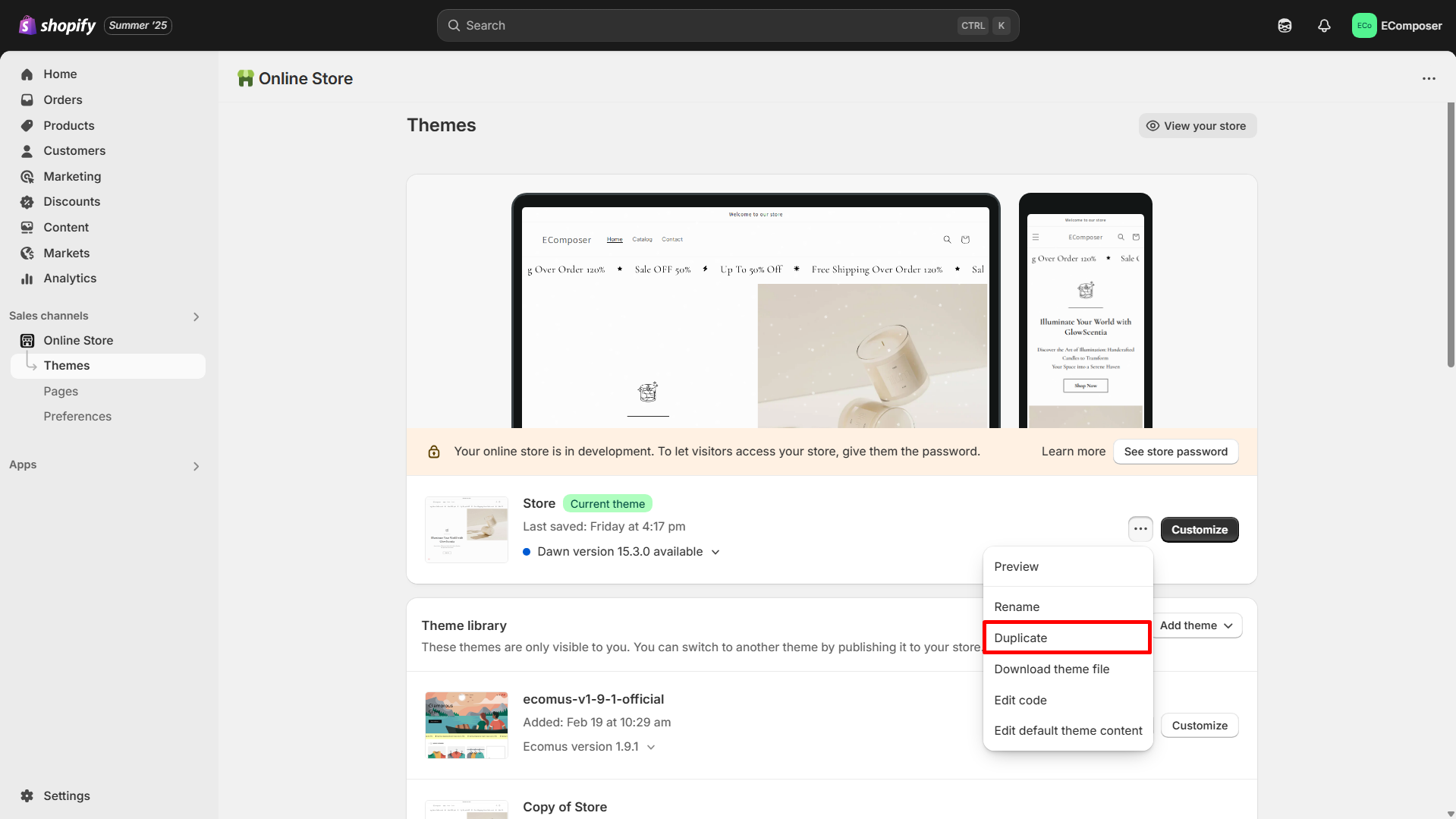The image size is (1456, 819).
Task: Click the three-dots button beside Customize
Action: (x=1140, y=530)
